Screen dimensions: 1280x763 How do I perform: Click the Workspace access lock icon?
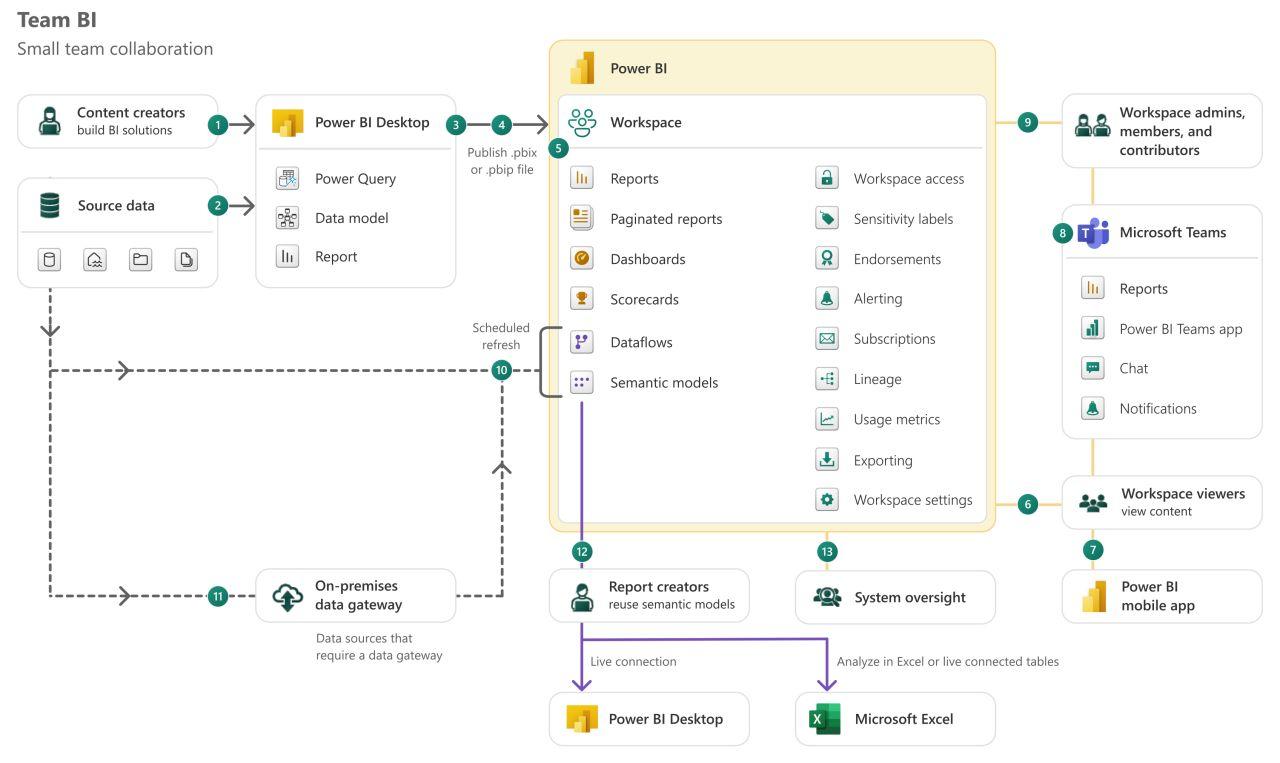[827, 178]
